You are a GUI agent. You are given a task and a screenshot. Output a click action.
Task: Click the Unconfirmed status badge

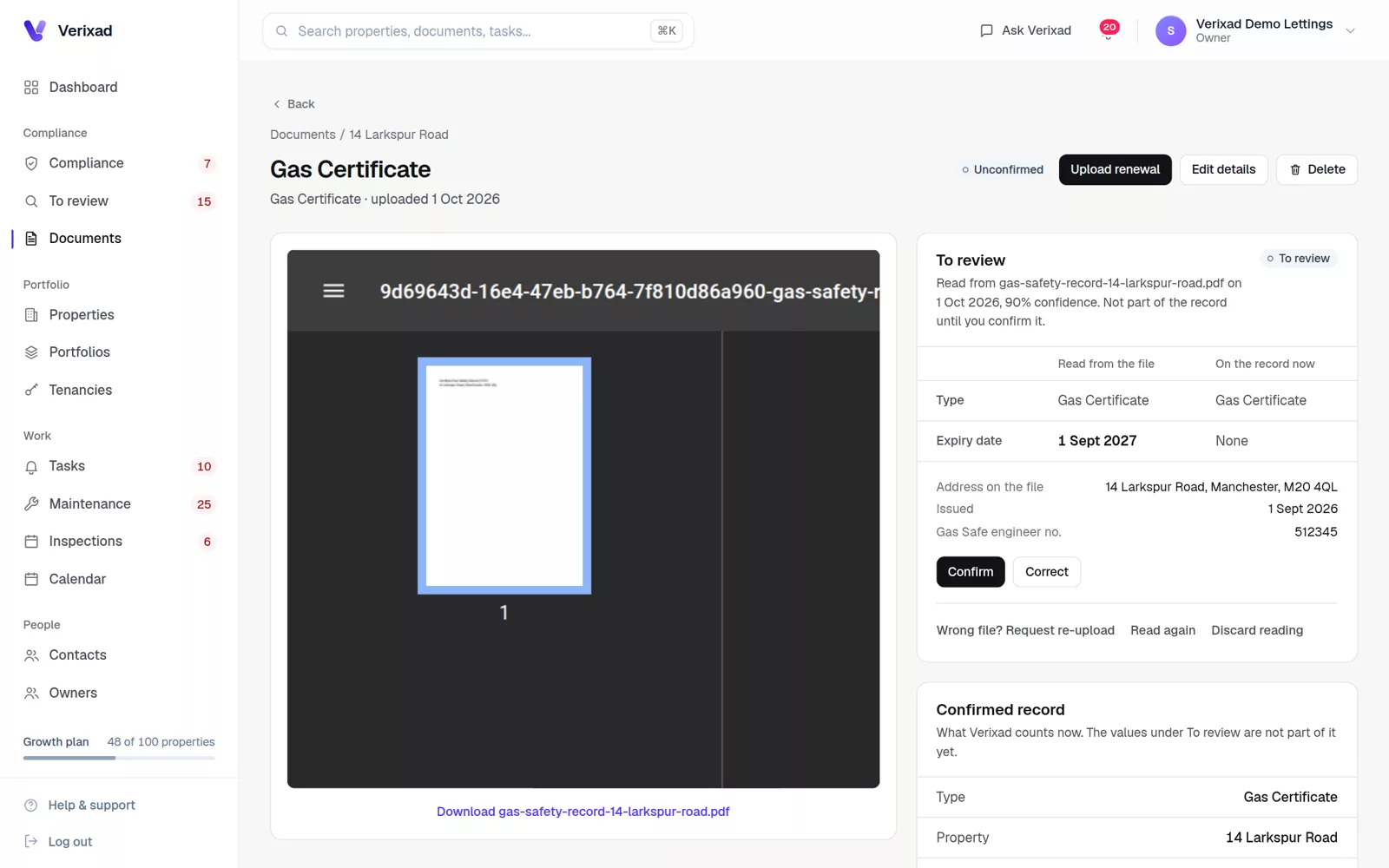(x=1003, y=170)
